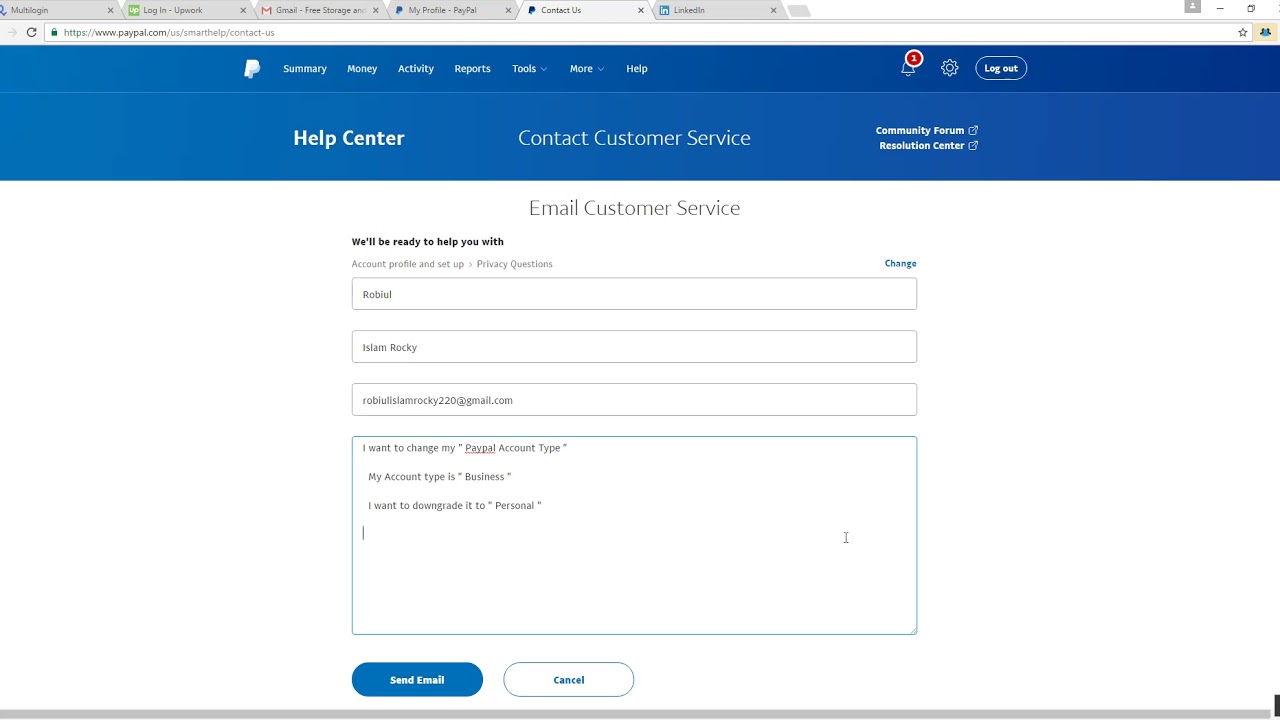Expand the More dropdown menu

click(x=587, y=69)
